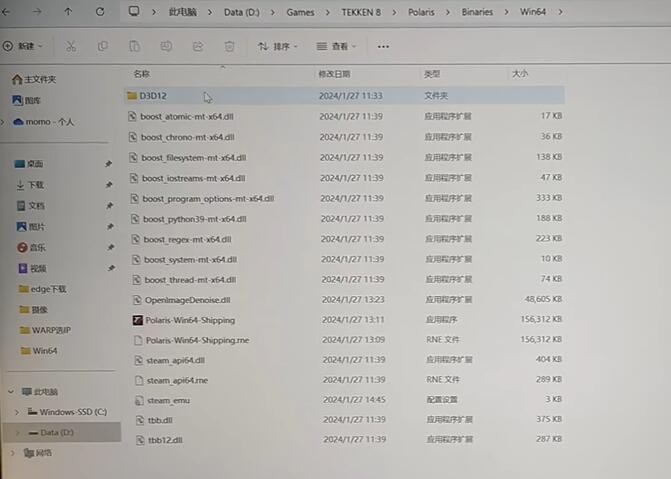
Task: Select boost_iostreams-mt-x64.dll file
Action: click(345, 178)
